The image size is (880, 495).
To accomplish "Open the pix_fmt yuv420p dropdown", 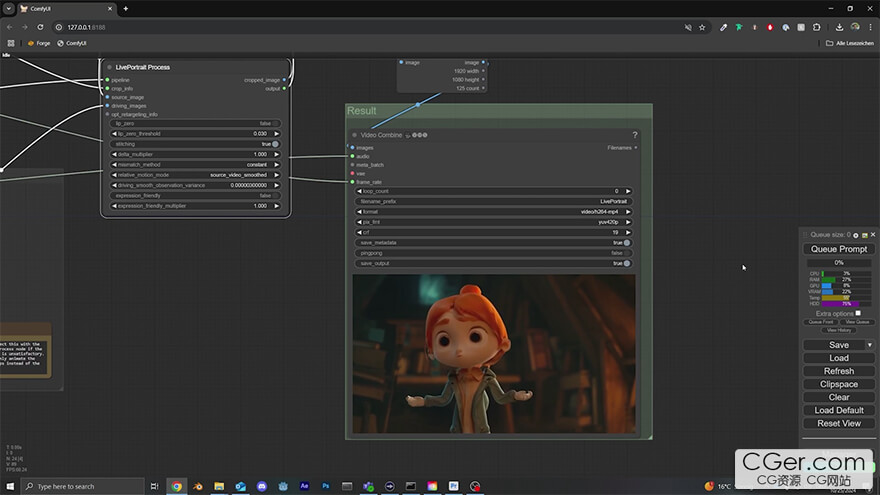I will 493,222.
